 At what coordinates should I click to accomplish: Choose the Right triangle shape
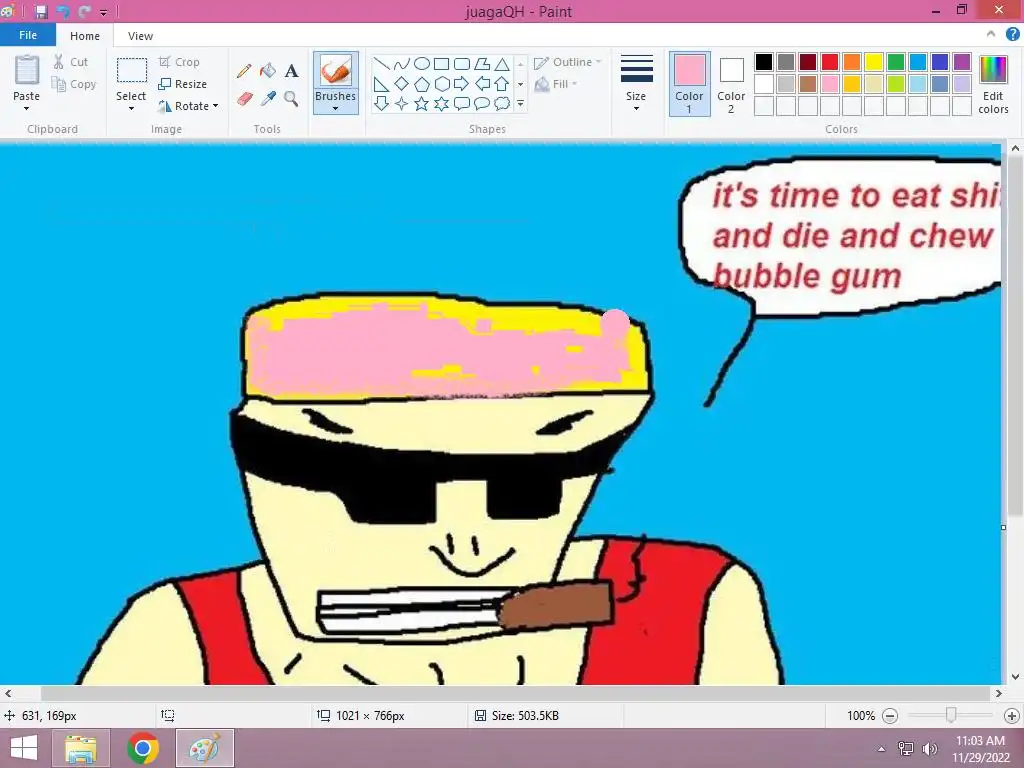click(x=381, y=84)
